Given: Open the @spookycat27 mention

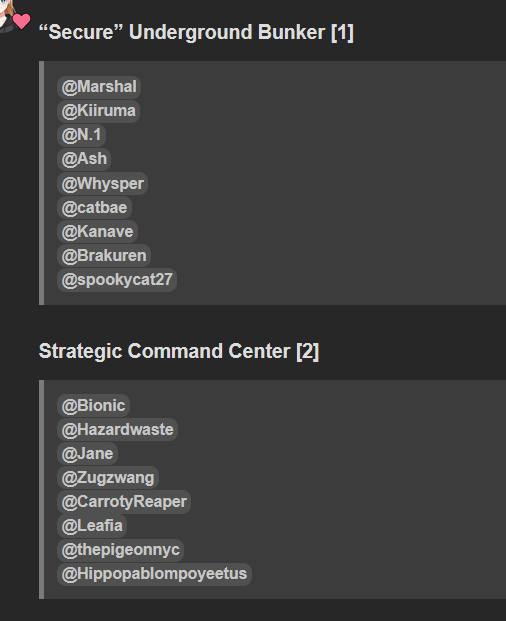Looking at the screenshot, I should (x=117, y=280).
